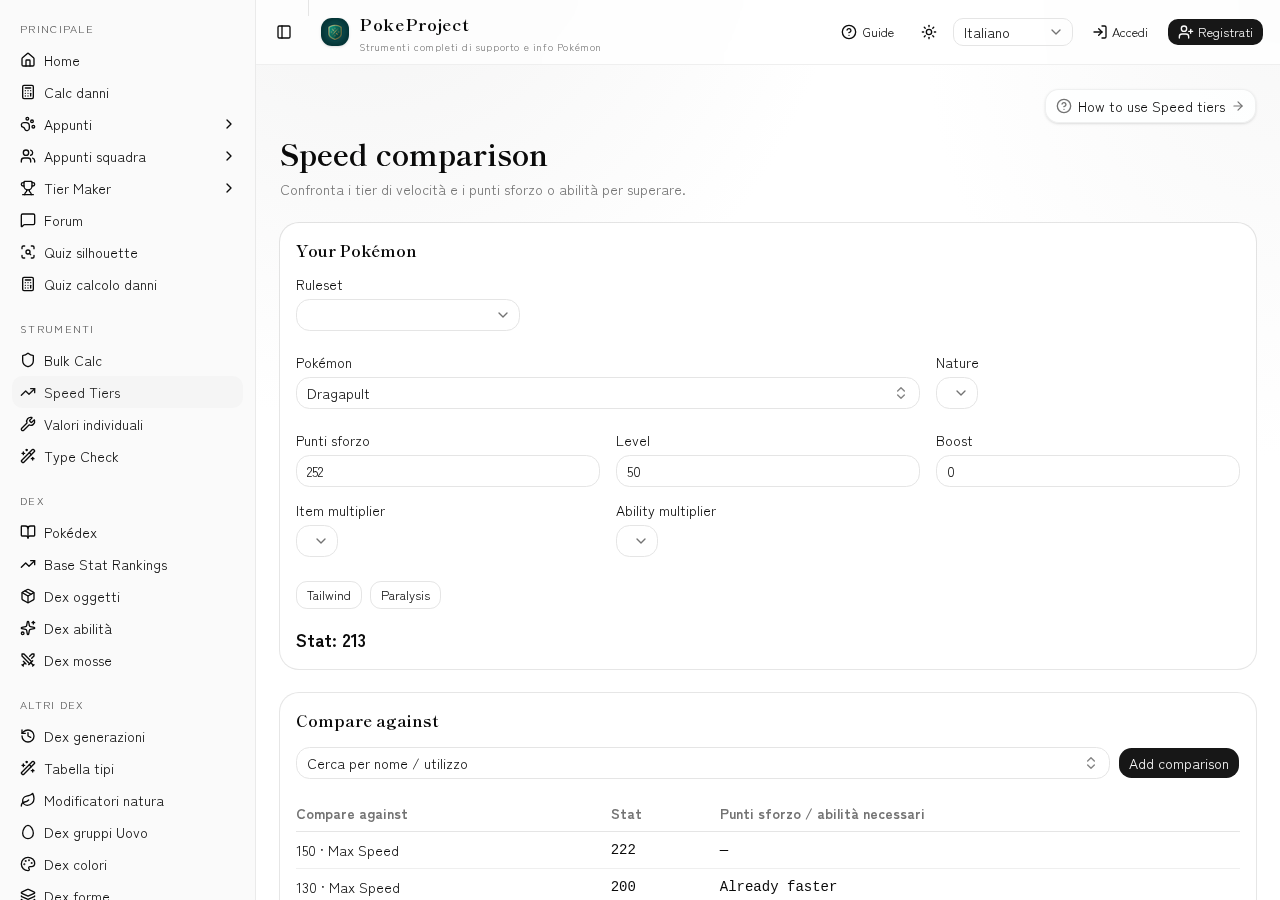Click the Level input field

pyautogui.click(x=768, y=471)
